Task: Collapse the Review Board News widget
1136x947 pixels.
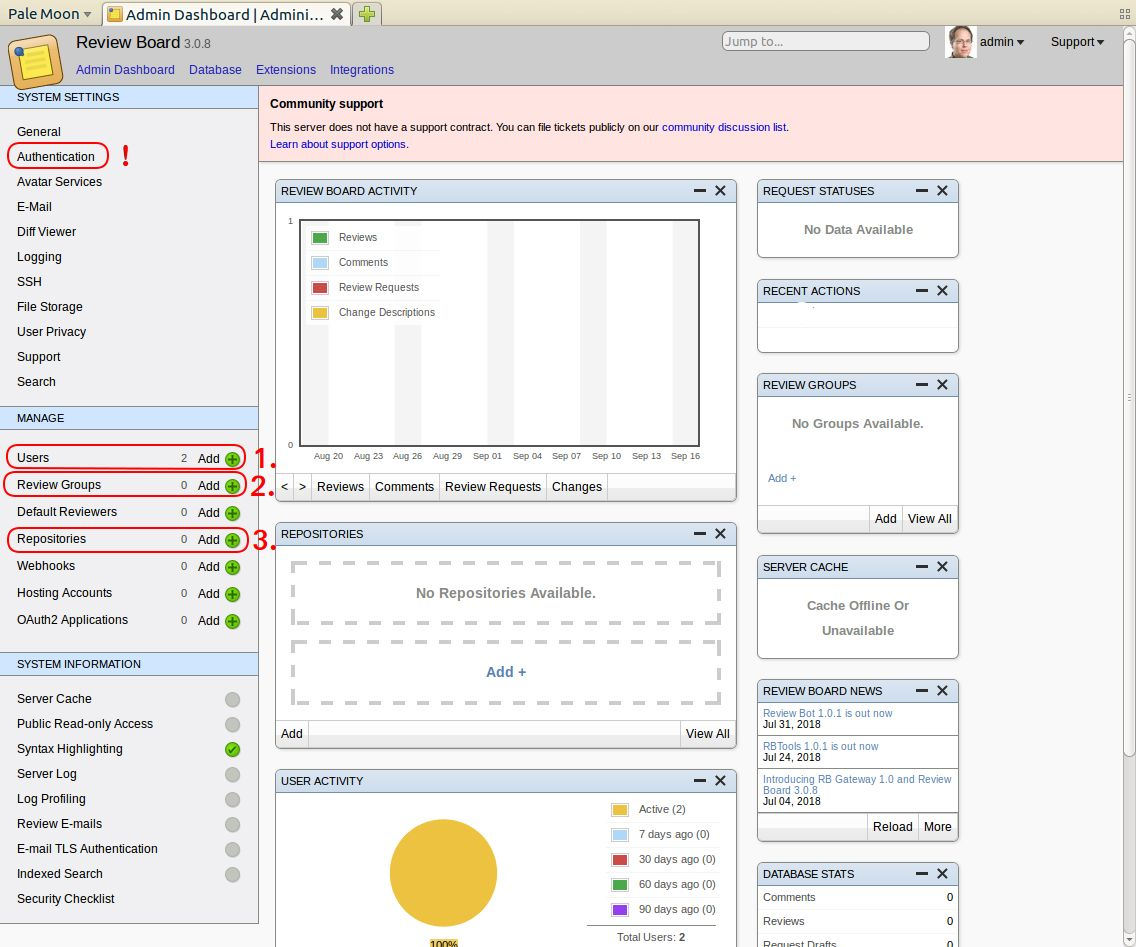Action: pyautogui.click(x=922, y=691)
